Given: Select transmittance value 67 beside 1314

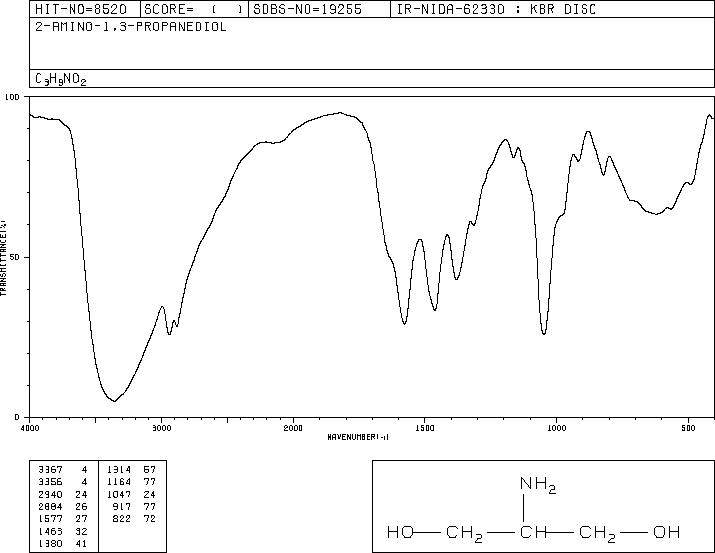Looking at the screenshot, I should [x=150, y=469].
